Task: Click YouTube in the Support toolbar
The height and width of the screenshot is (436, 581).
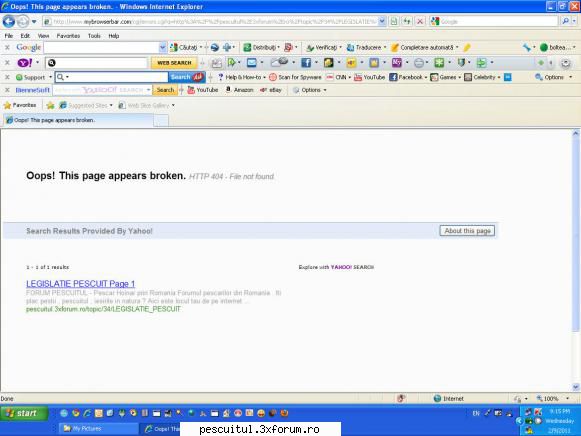Action: tap(369, 77)
